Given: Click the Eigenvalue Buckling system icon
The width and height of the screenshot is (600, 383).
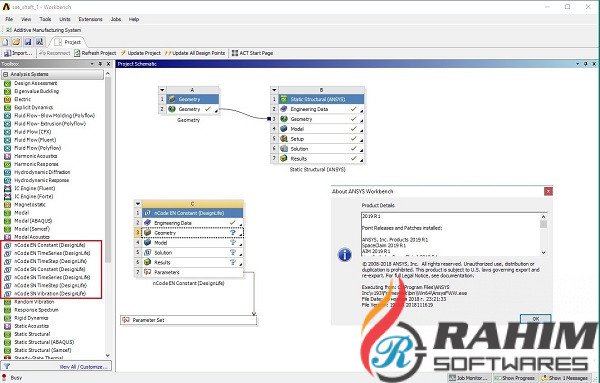Looking at the screenshot, I should (x=7, y=91).
